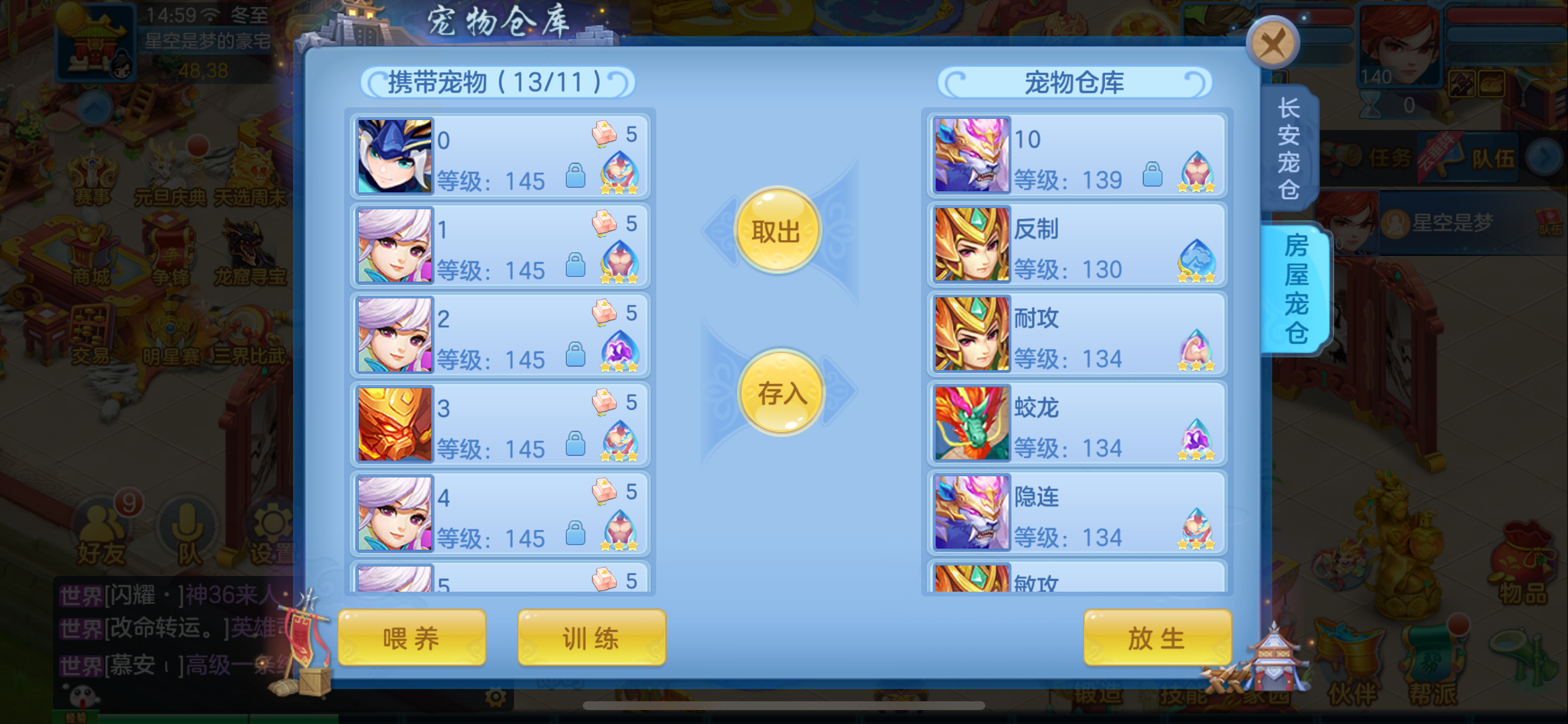Image resolution: width=1568 pixels, height=724 pixels.
Task: Click the 耐攻 warrior pet portrait
Action: (x=971, y=334)
